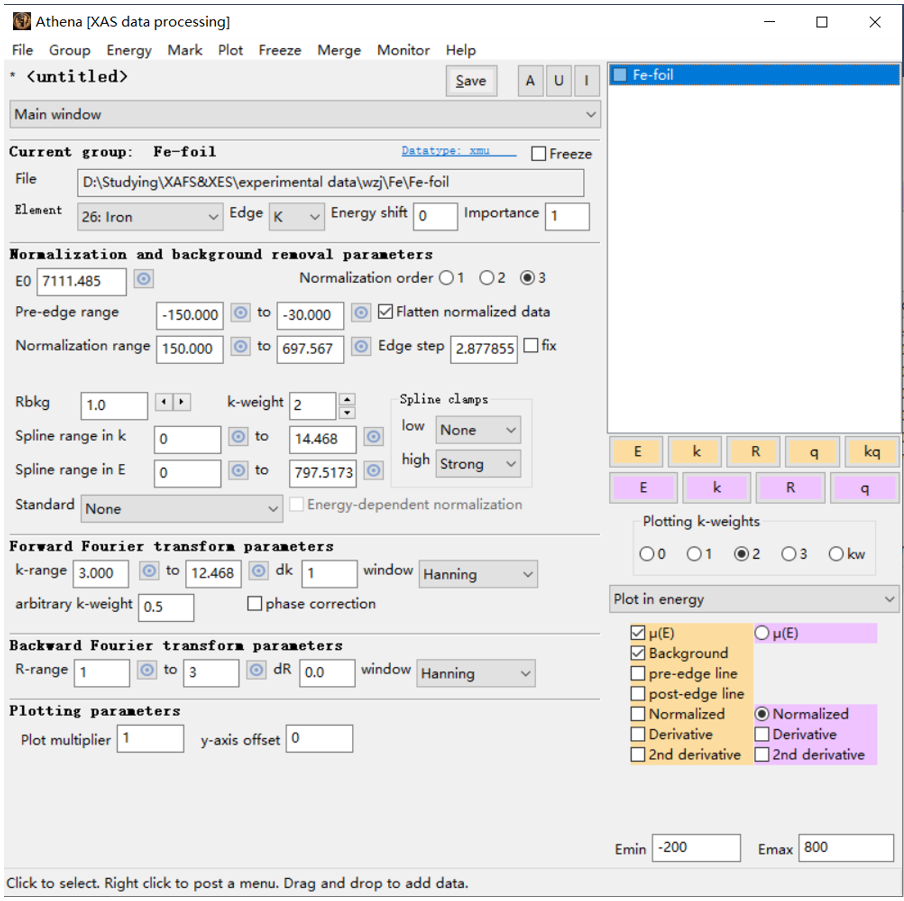
Task: Click the orange kq plot button
Action: 871,452
